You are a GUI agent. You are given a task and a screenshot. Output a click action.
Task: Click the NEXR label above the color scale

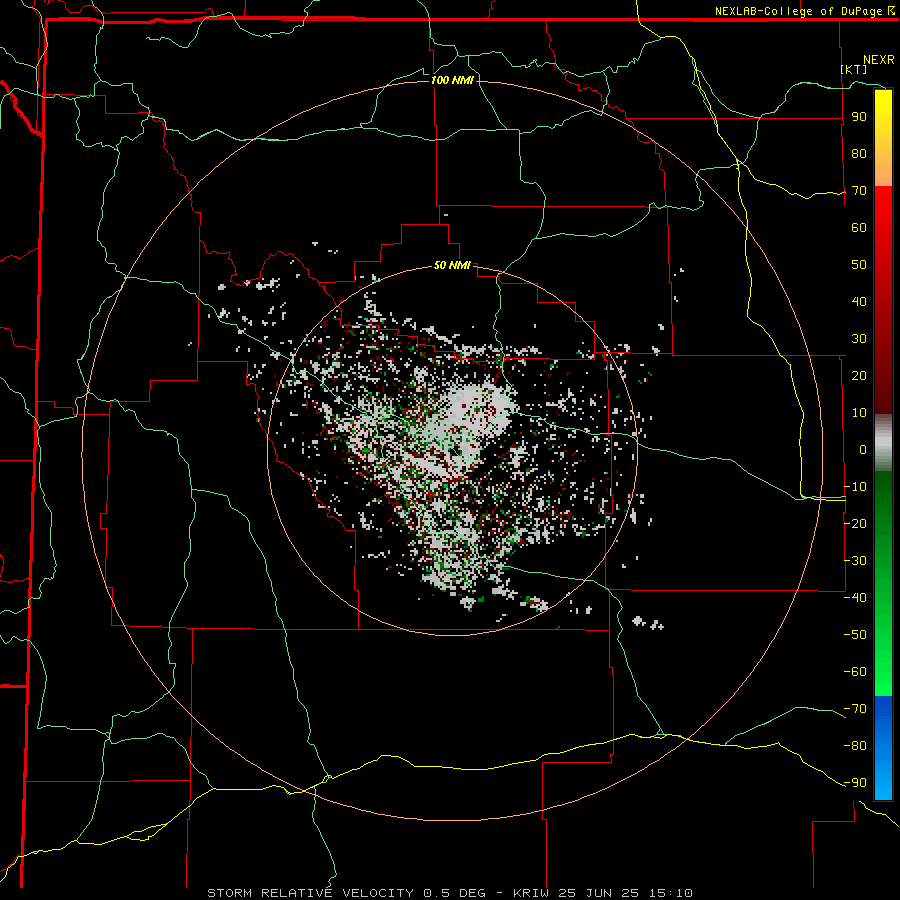(x=879, y=60)
